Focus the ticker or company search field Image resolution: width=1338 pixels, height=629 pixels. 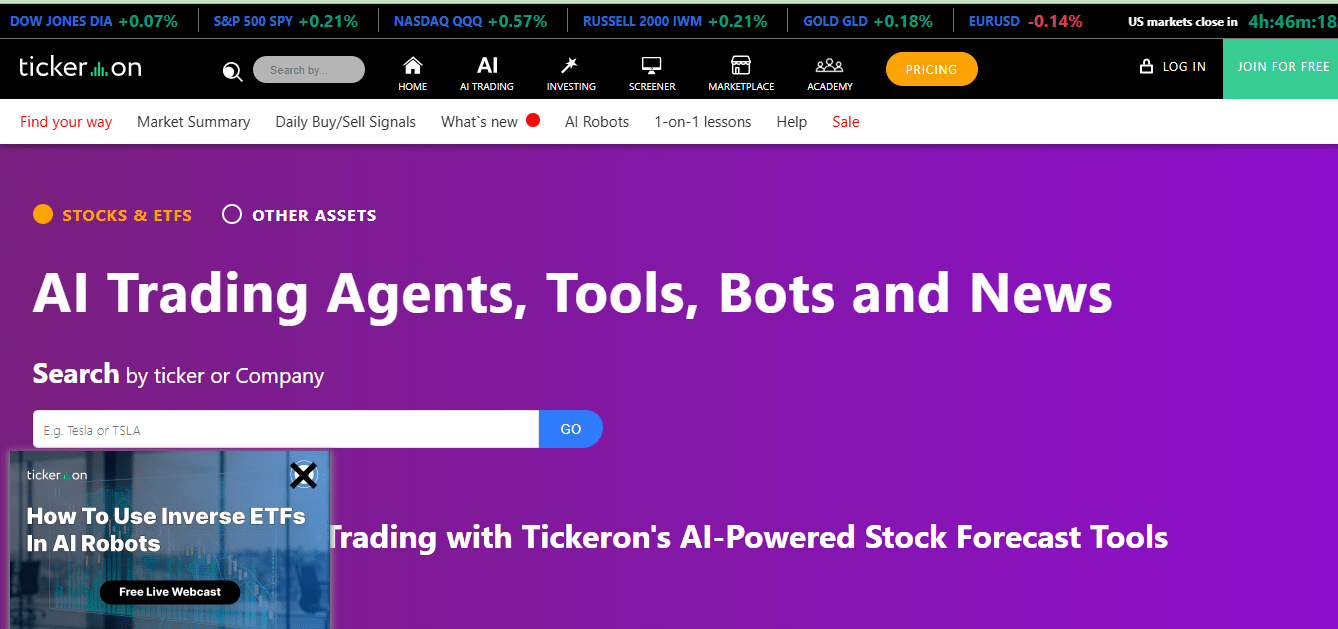tap(286, 429)
